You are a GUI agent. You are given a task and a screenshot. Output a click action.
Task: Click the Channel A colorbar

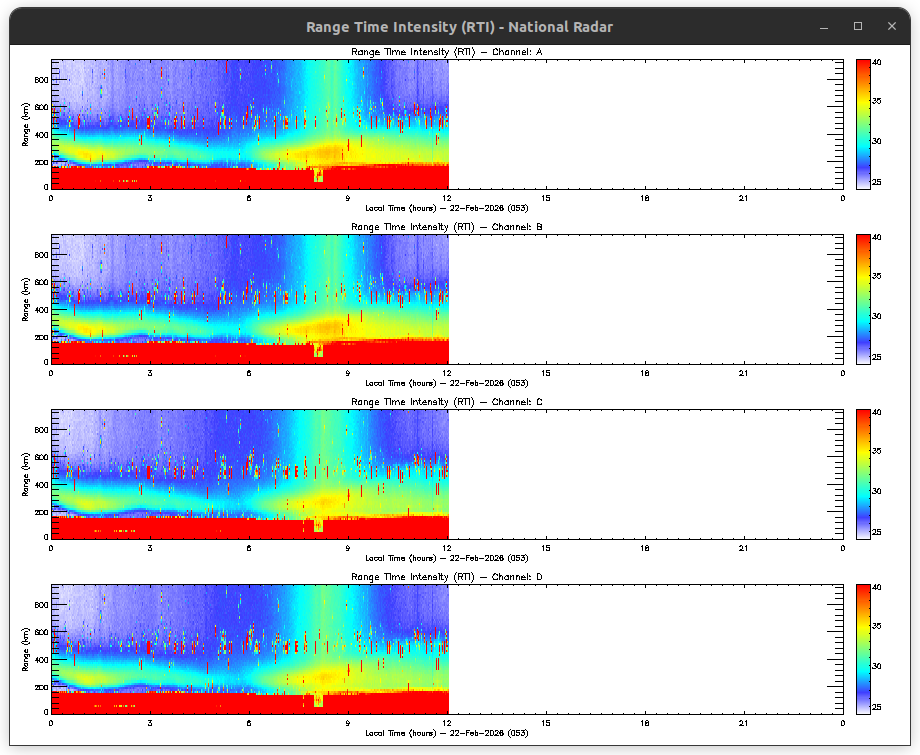[863, 124]
